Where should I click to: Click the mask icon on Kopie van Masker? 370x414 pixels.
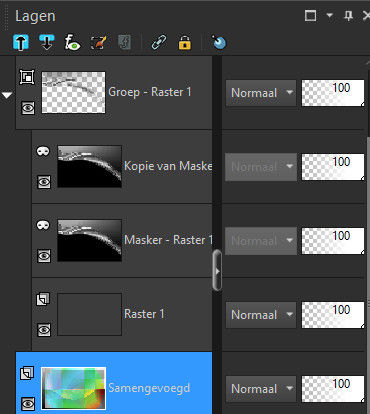(x=43, y=151)
